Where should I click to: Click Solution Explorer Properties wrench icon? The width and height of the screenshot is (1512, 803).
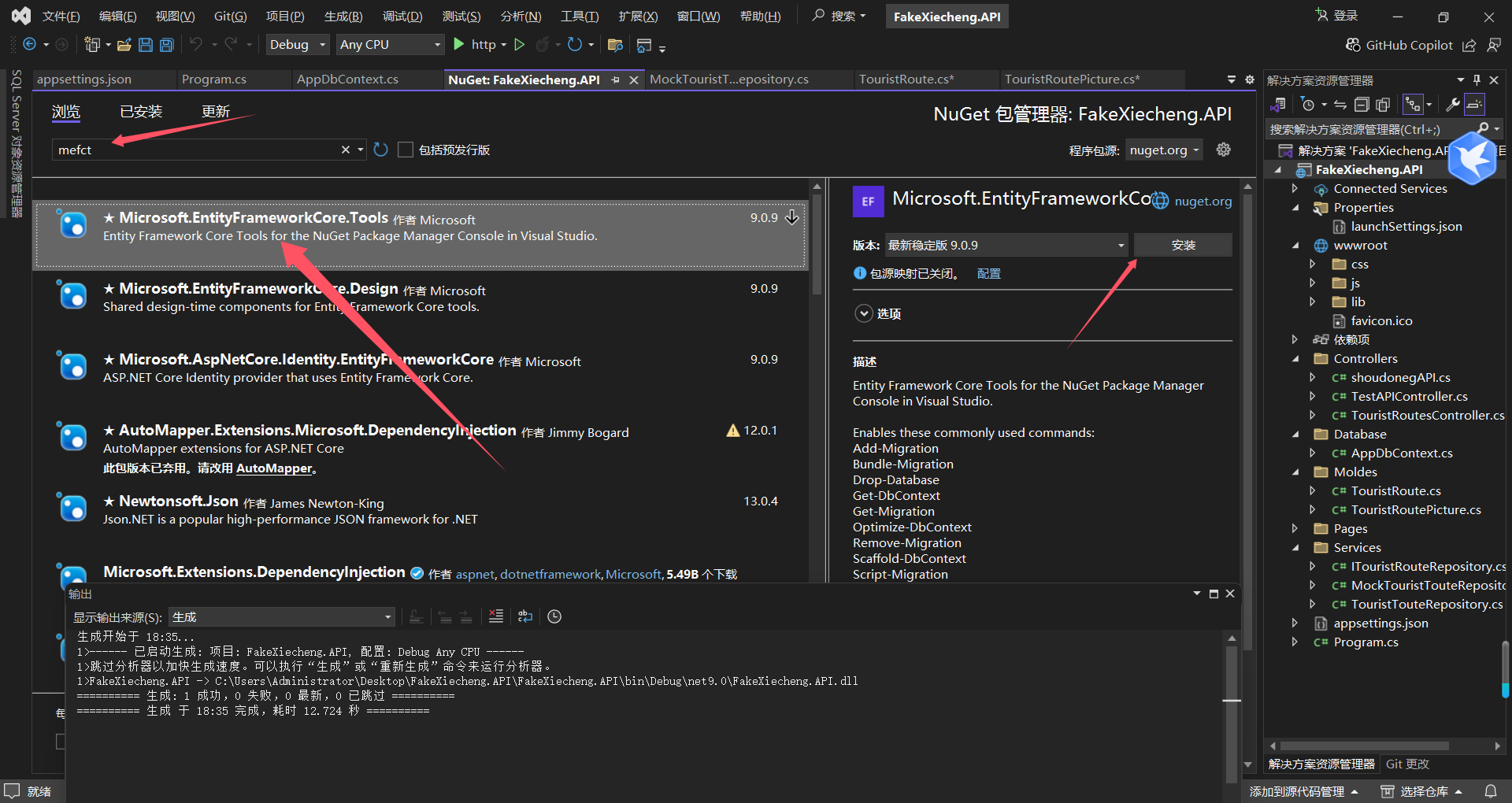1453,105
